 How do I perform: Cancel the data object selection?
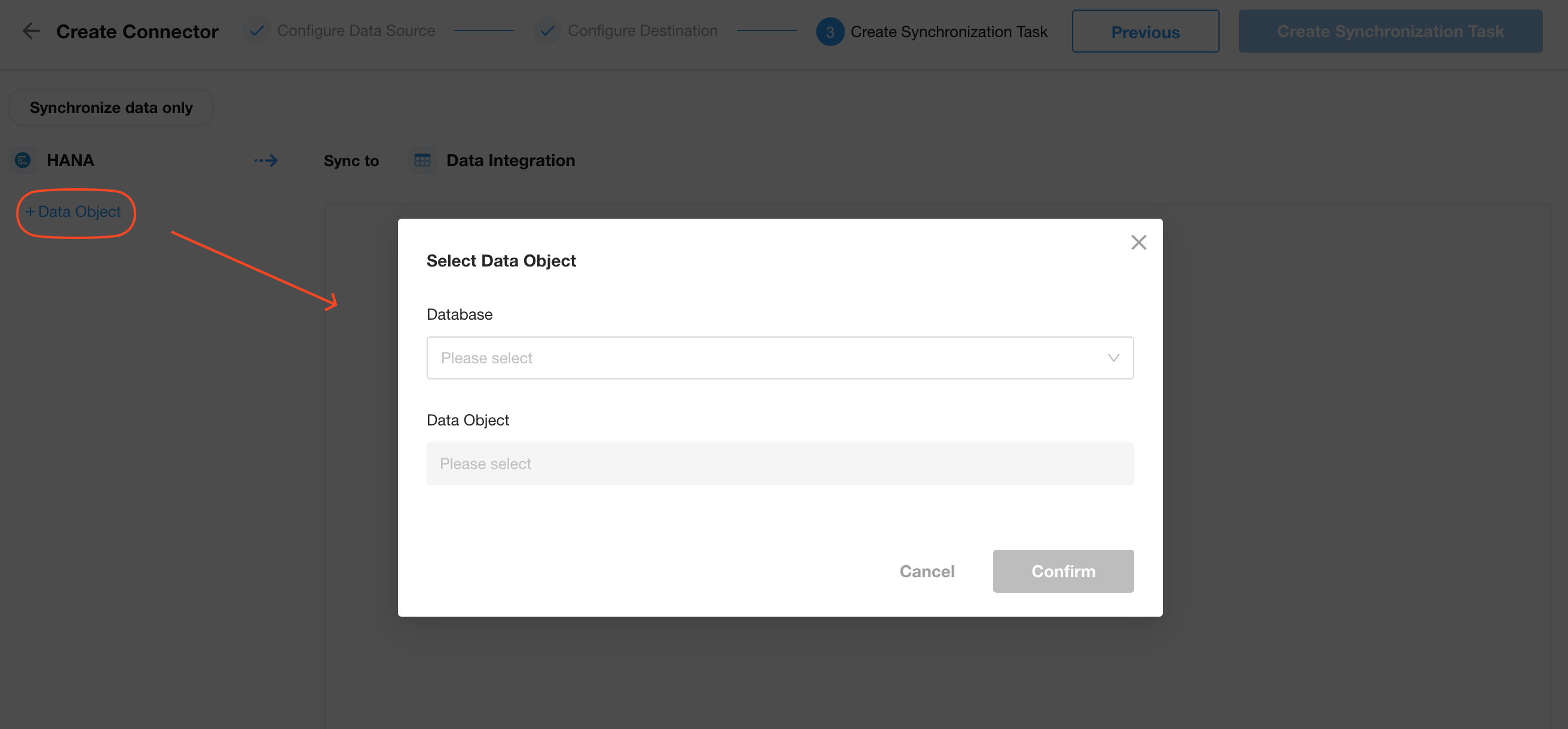[926, 571]
